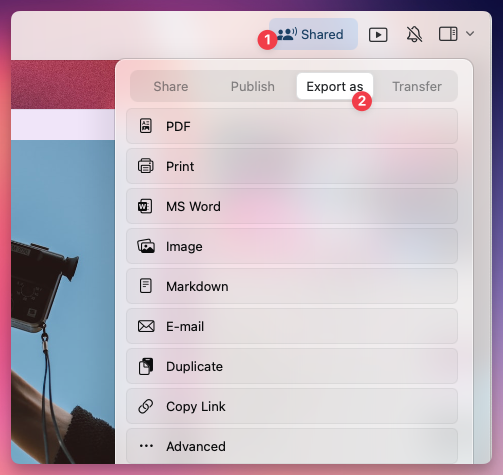Open the Transfer tab
Screen dimensions: 503x475
coord(417,86)
